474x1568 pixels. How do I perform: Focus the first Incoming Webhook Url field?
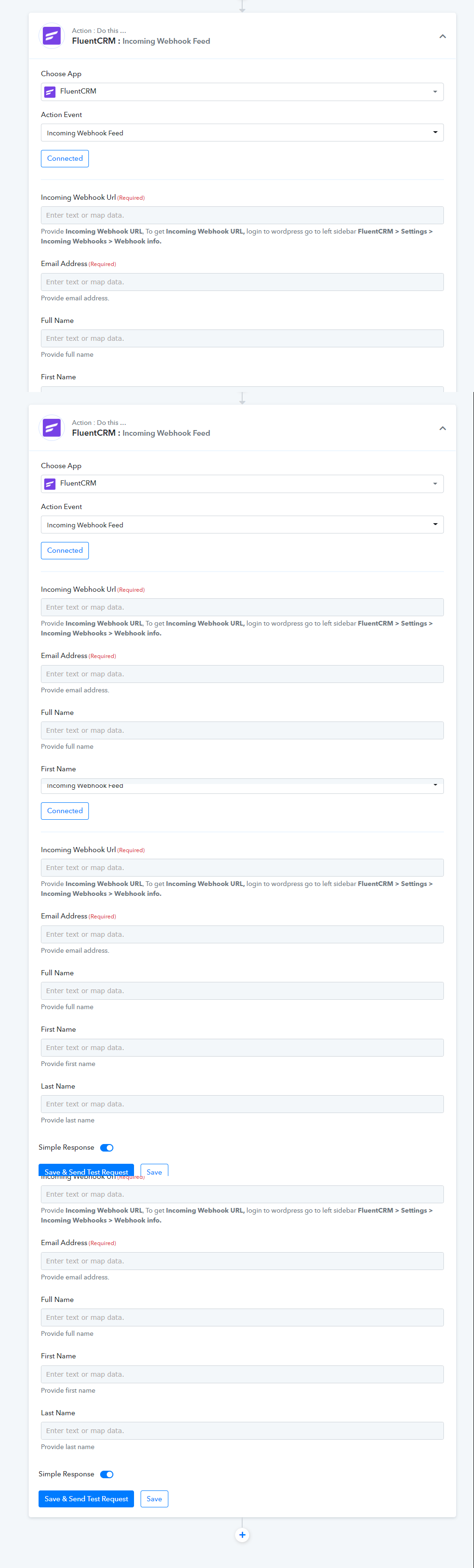pyautogui.click(x=243, y=215)
